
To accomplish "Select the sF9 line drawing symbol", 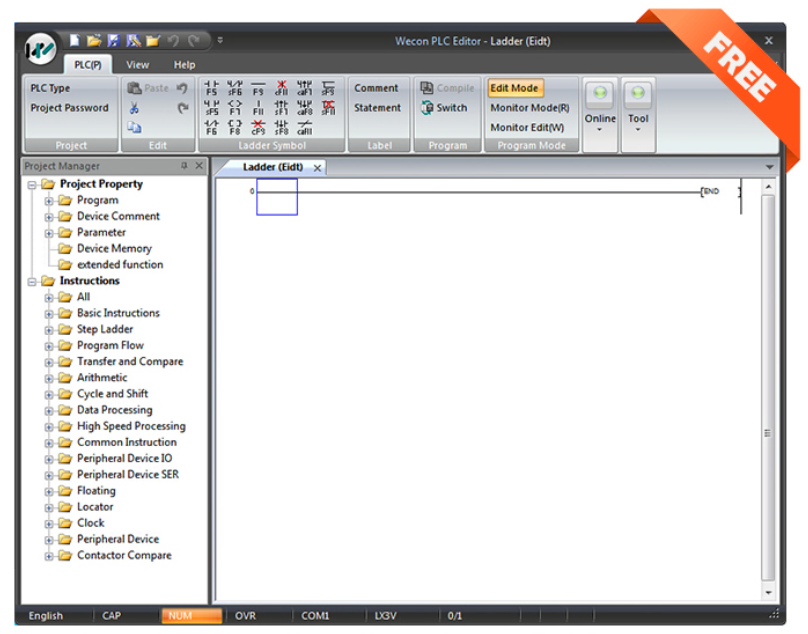I will [328, 88].
